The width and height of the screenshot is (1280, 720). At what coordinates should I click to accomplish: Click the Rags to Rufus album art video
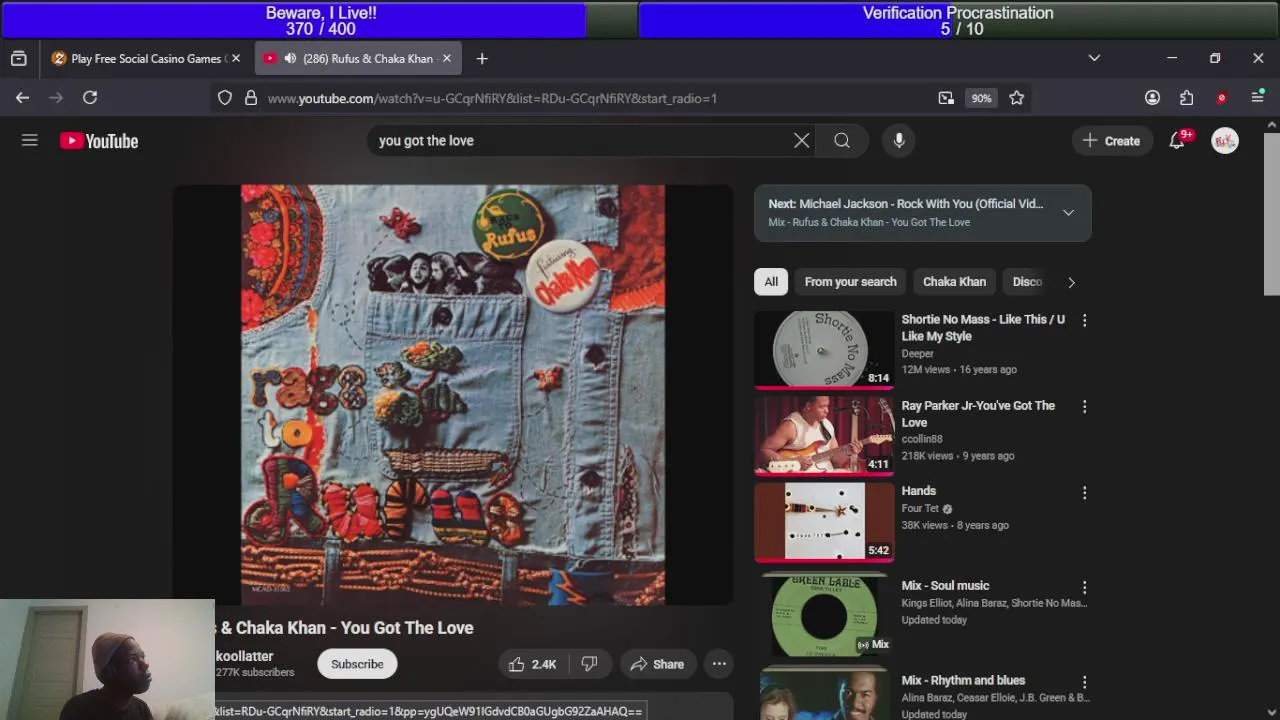click(x=453, y=395)
